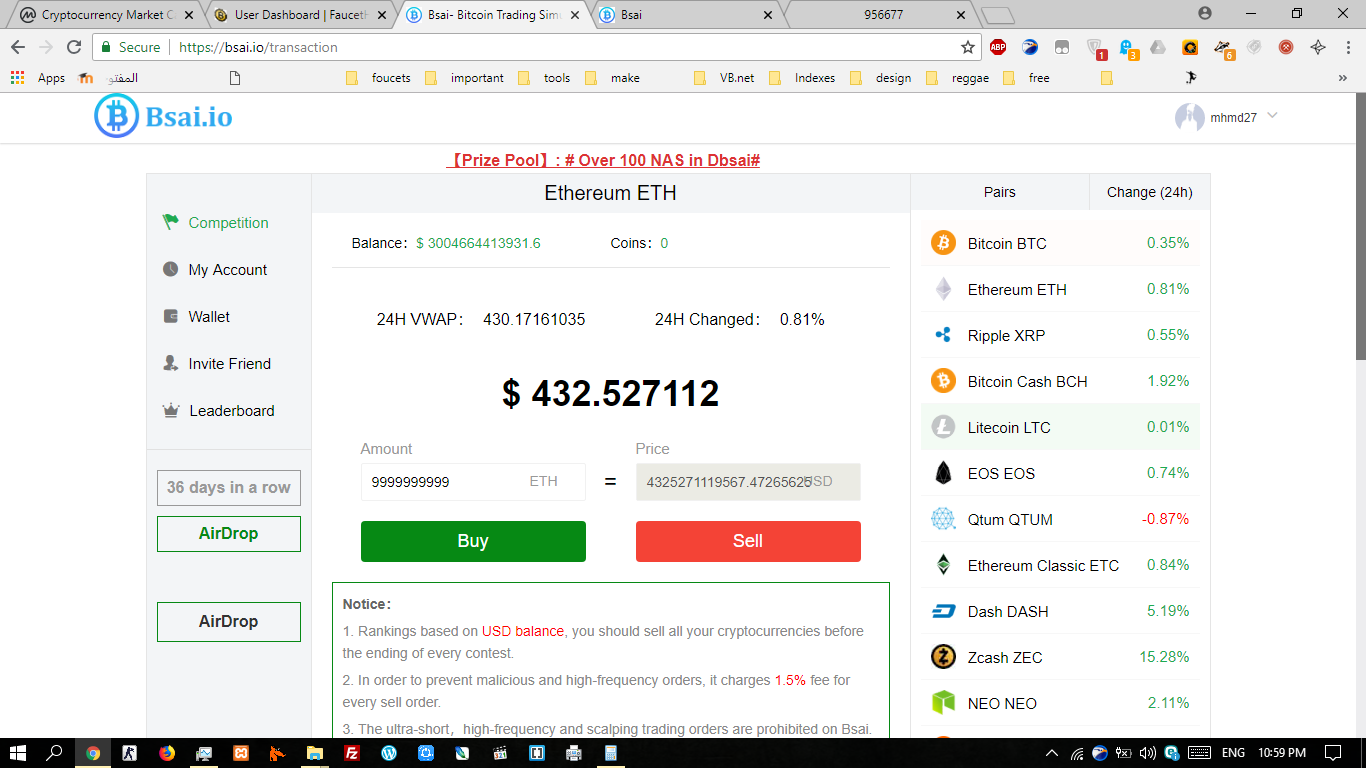The image size is (1366, 768).
Task: Click the ETH Amount input field
Action: (473, 482)
